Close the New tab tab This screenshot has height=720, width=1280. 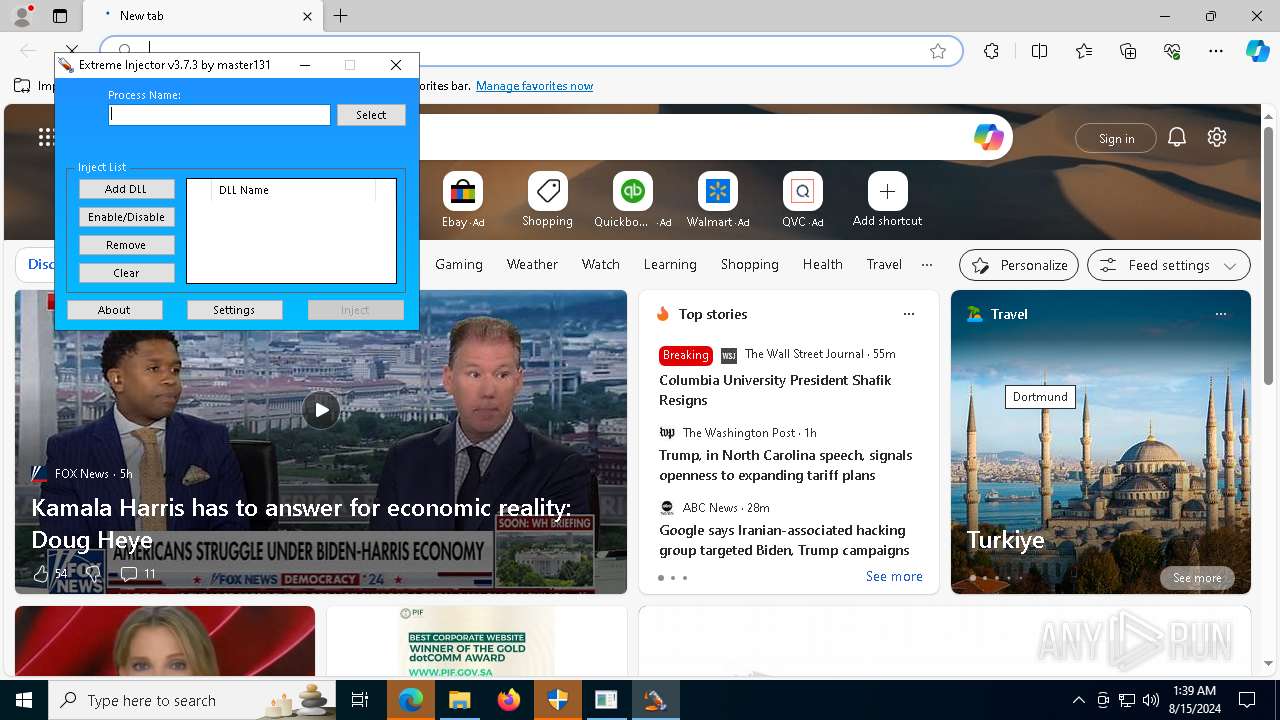tap(308, 16)
